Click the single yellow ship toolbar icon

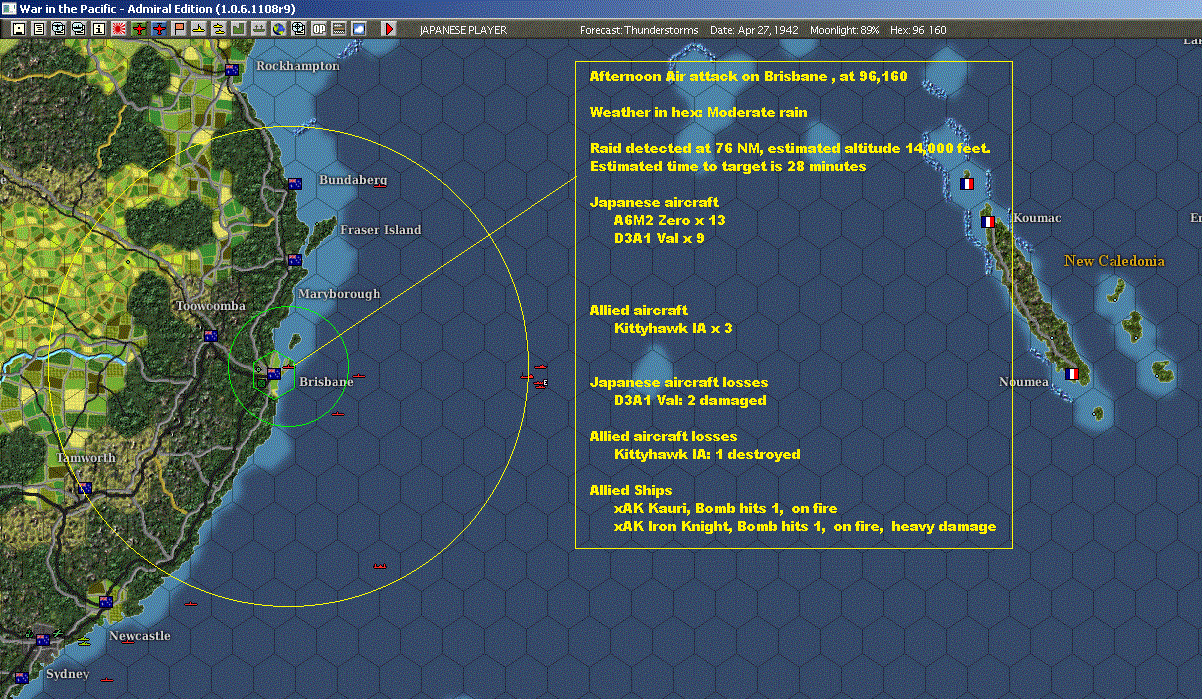point(199,29)
